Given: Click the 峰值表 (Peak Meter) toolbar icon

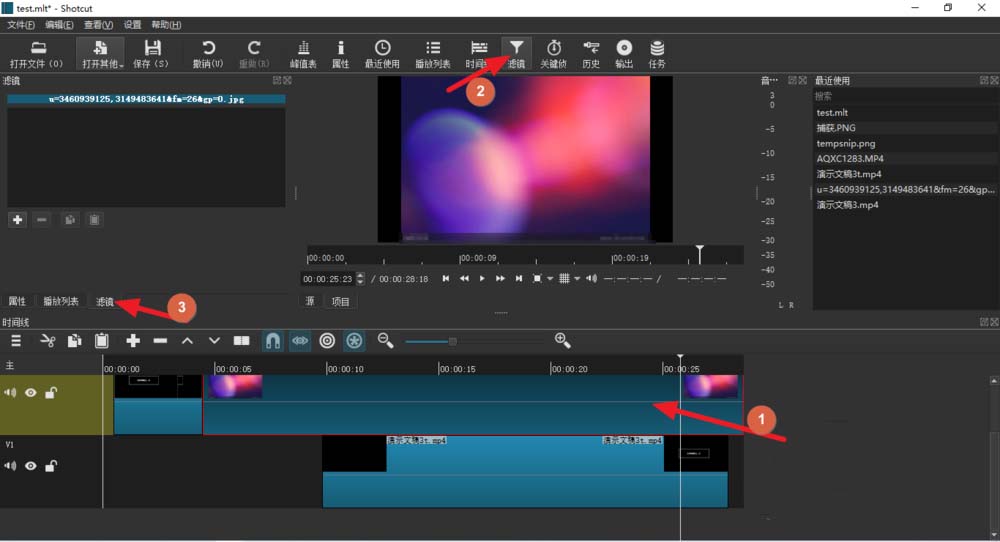Looking at the screenshot, I should [303, 53].
